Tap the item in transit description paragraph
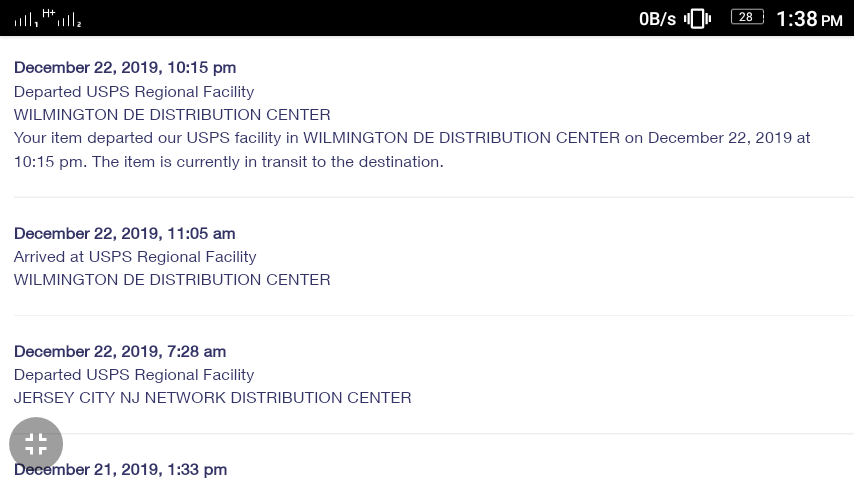854x480 pixels. tap(412, 150)
